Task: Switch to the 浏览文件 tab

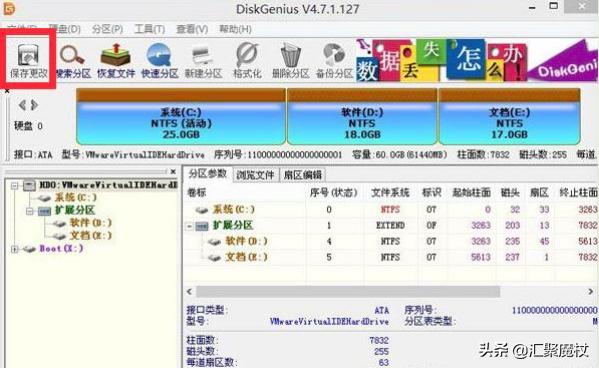Action: [255, 175]
